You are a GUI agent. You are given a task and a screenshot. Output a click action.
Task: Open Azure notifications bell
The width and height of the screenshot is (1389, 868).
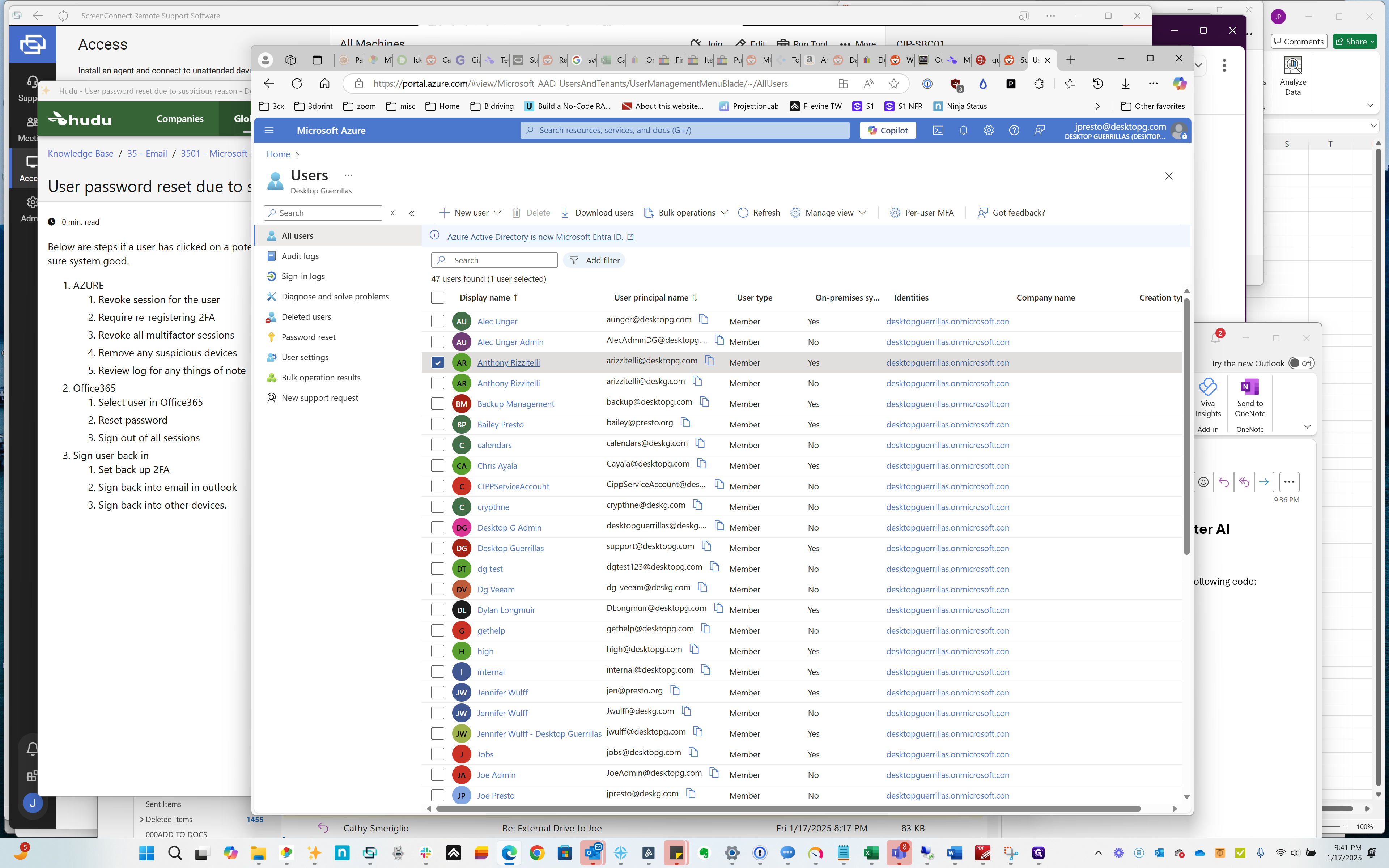(x=963, y=130)
